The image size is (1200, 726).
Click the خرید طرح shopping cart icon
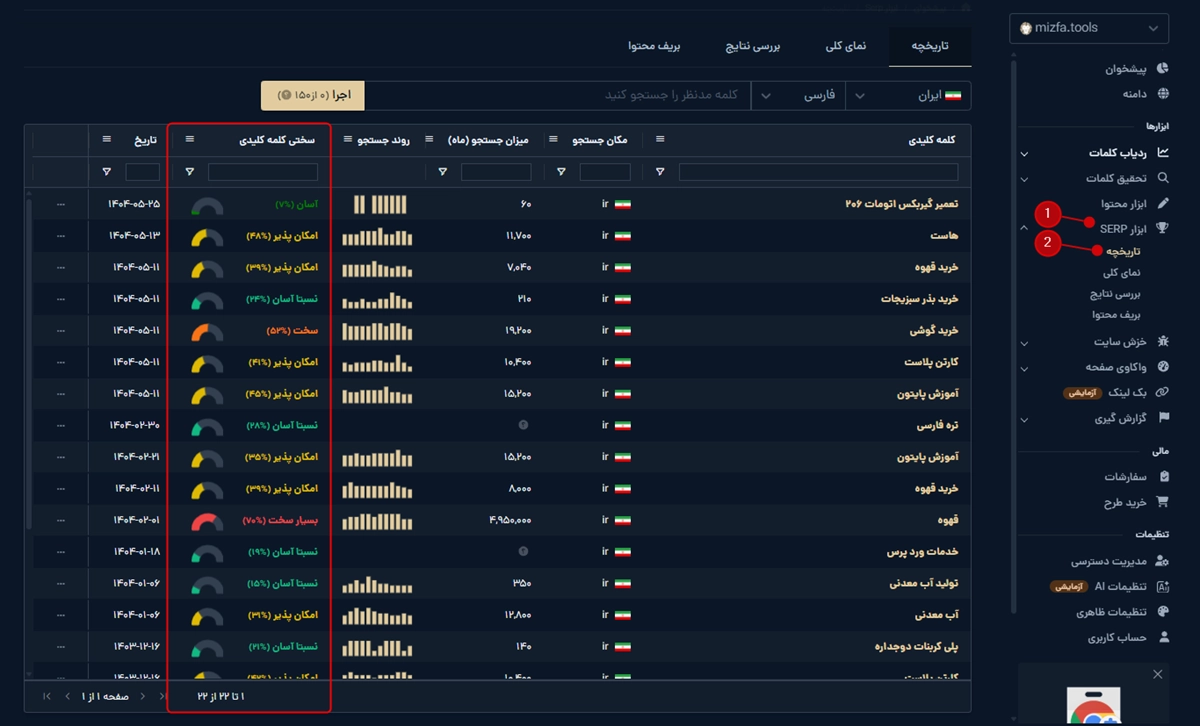[x=1163, y=502]
